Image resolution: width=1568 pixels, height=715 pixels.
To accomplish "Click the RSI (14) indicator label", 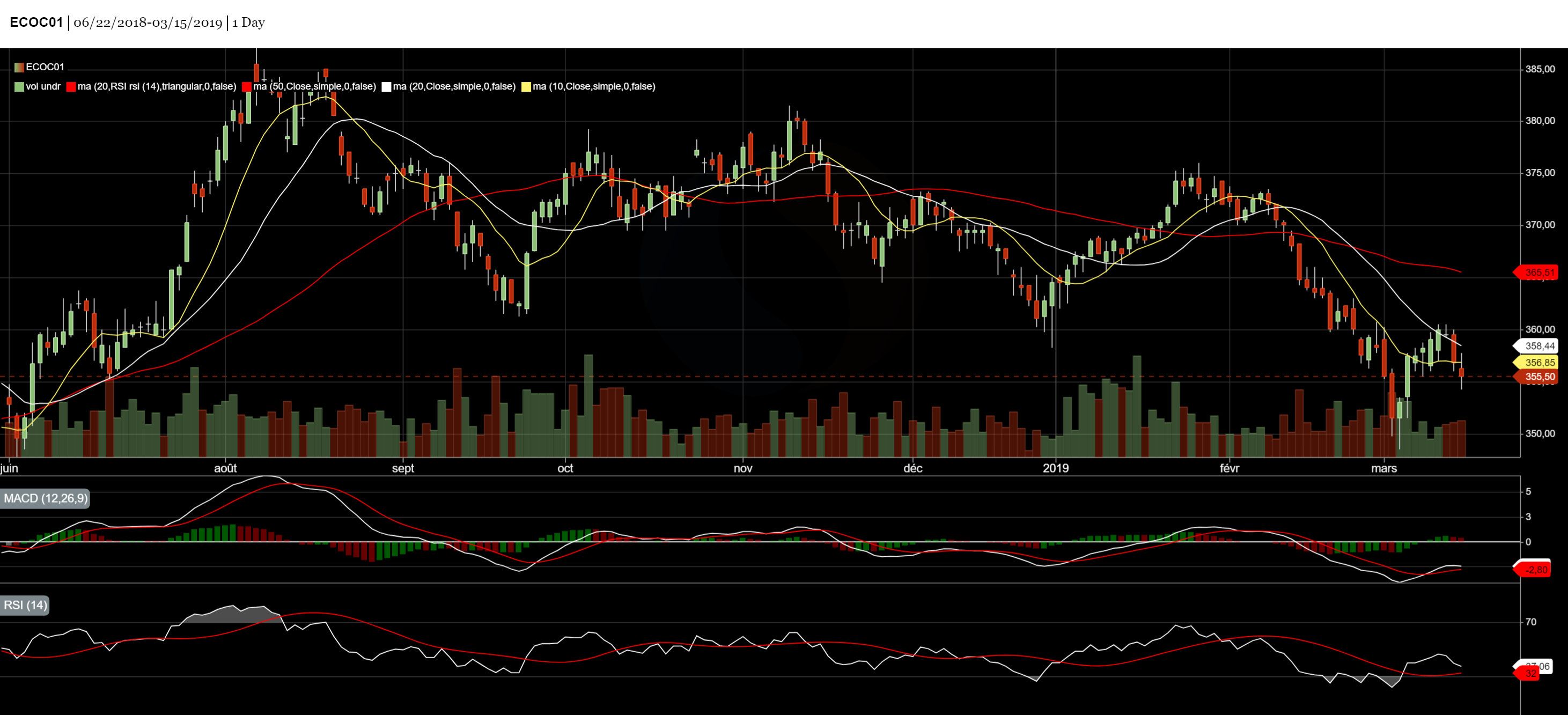I will pos(24,605).
